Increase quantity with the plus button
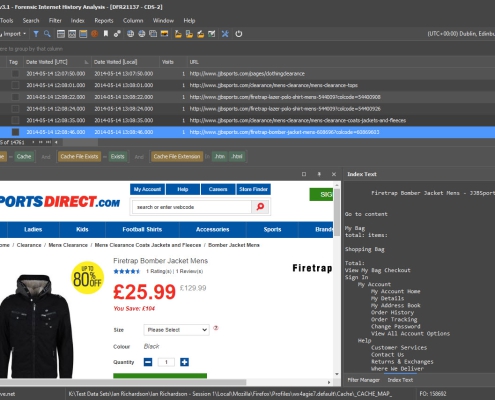495x400 pixels. coord(184,362)
